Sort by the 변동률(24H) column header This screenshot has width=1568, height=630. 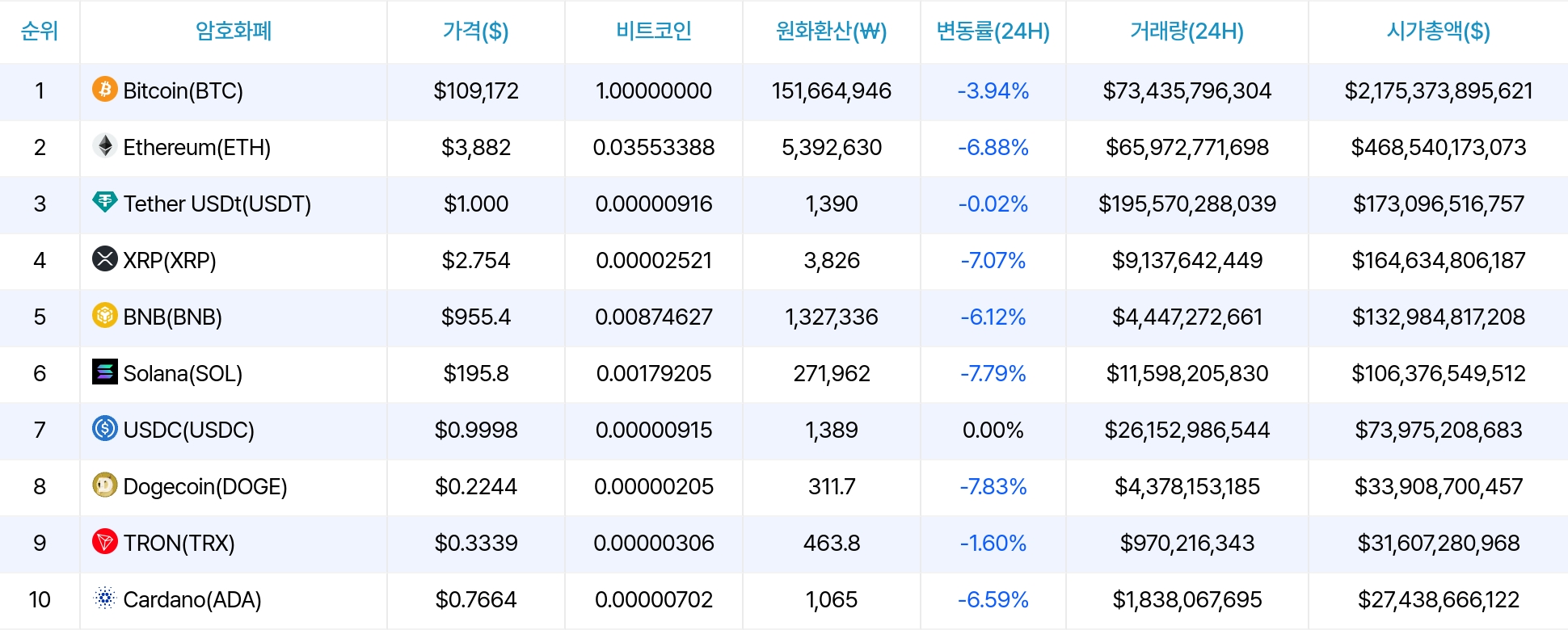[x=993, y=31]
